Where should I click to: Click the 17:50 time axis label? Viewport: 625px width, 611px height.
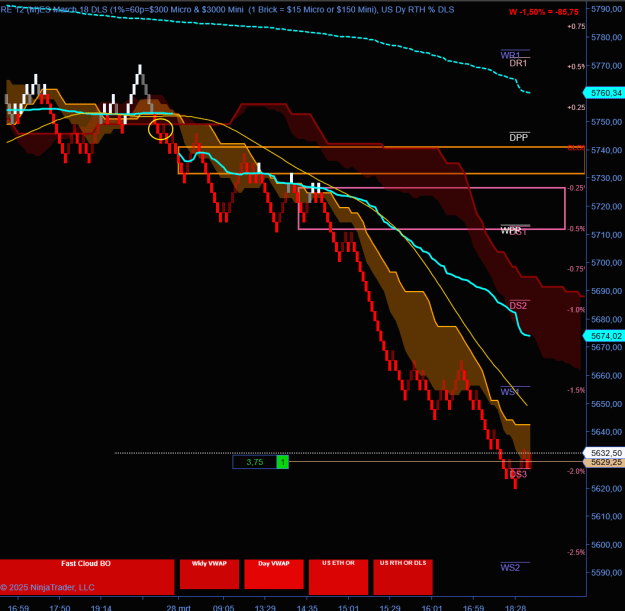[60, 607]
